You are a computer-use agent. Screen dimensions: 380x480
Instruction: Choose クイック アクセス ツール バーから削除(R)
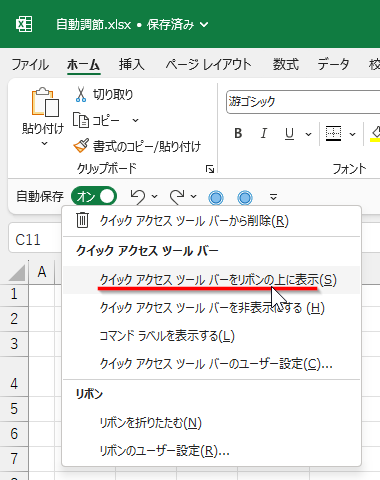pos(211,221)
